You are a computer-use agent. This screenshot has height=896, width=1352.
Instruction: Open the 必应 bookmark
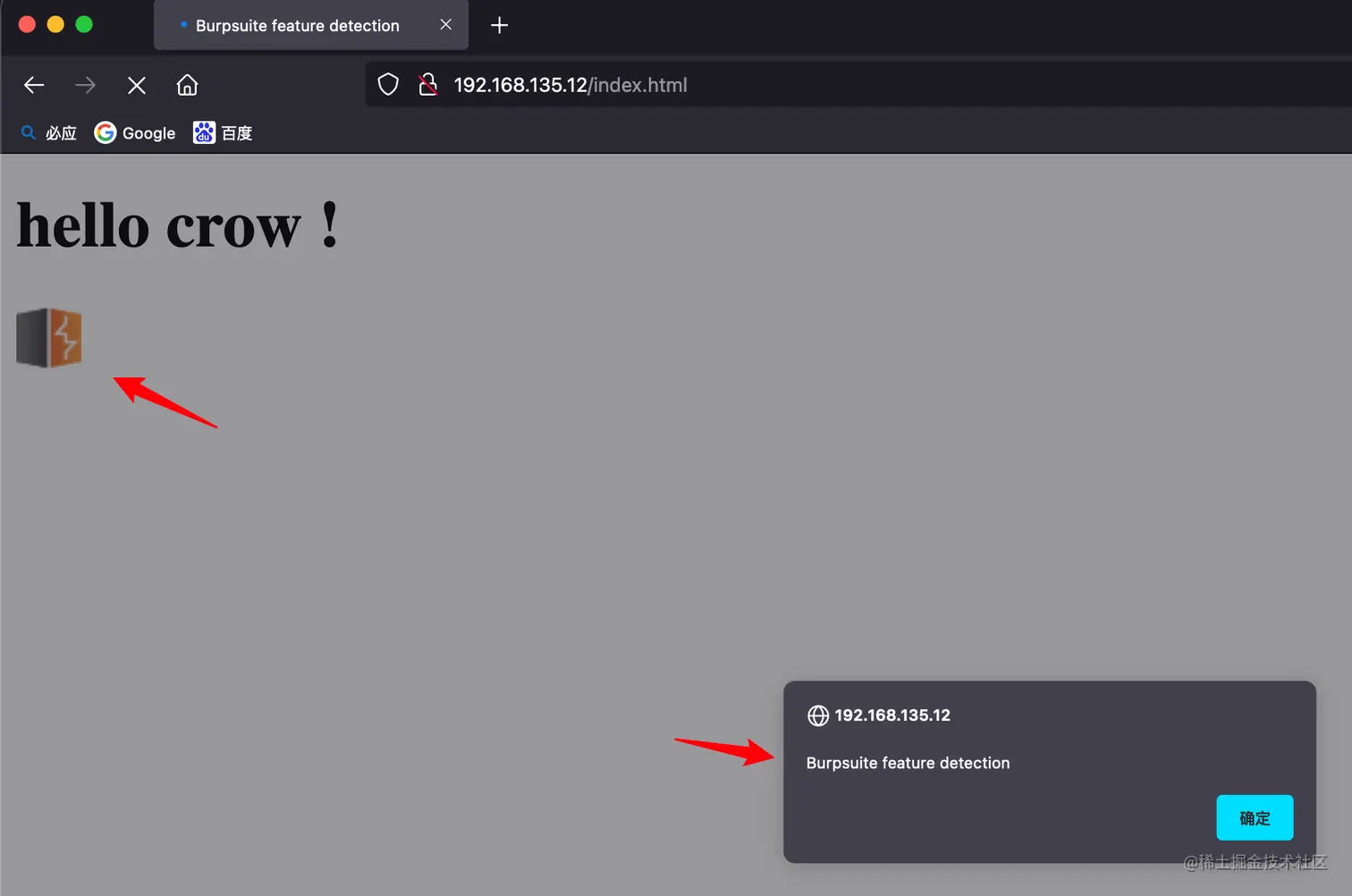click(49, 133)
